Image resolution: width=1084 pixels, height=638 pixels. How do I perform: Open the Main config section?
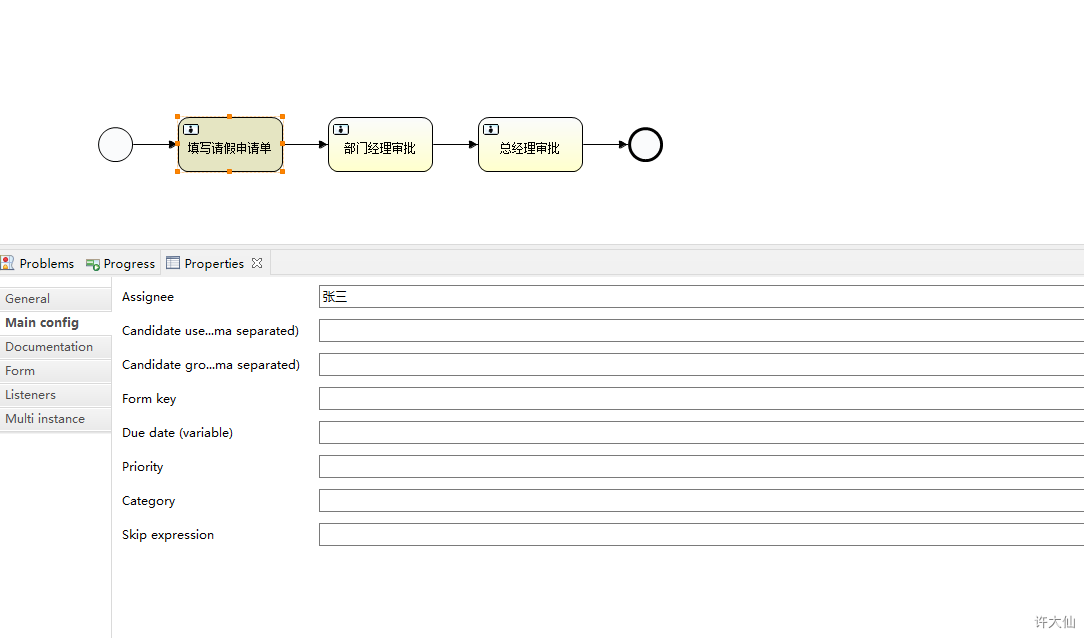click(x=55, y=323)
